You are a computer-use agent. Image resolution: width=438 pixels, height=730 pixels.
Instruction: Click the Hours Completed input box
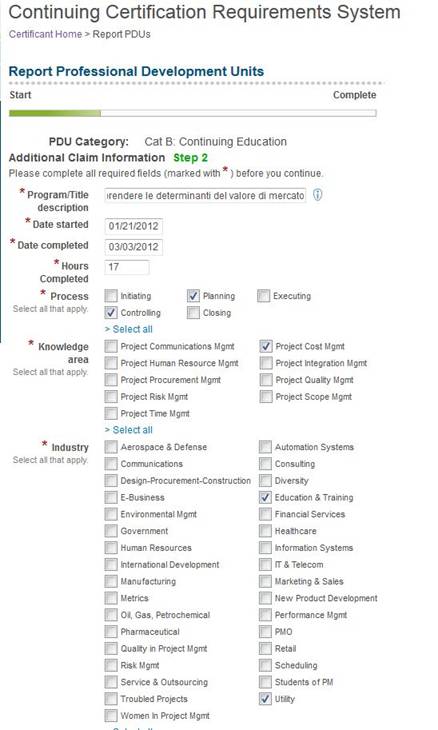click(127, 267)
